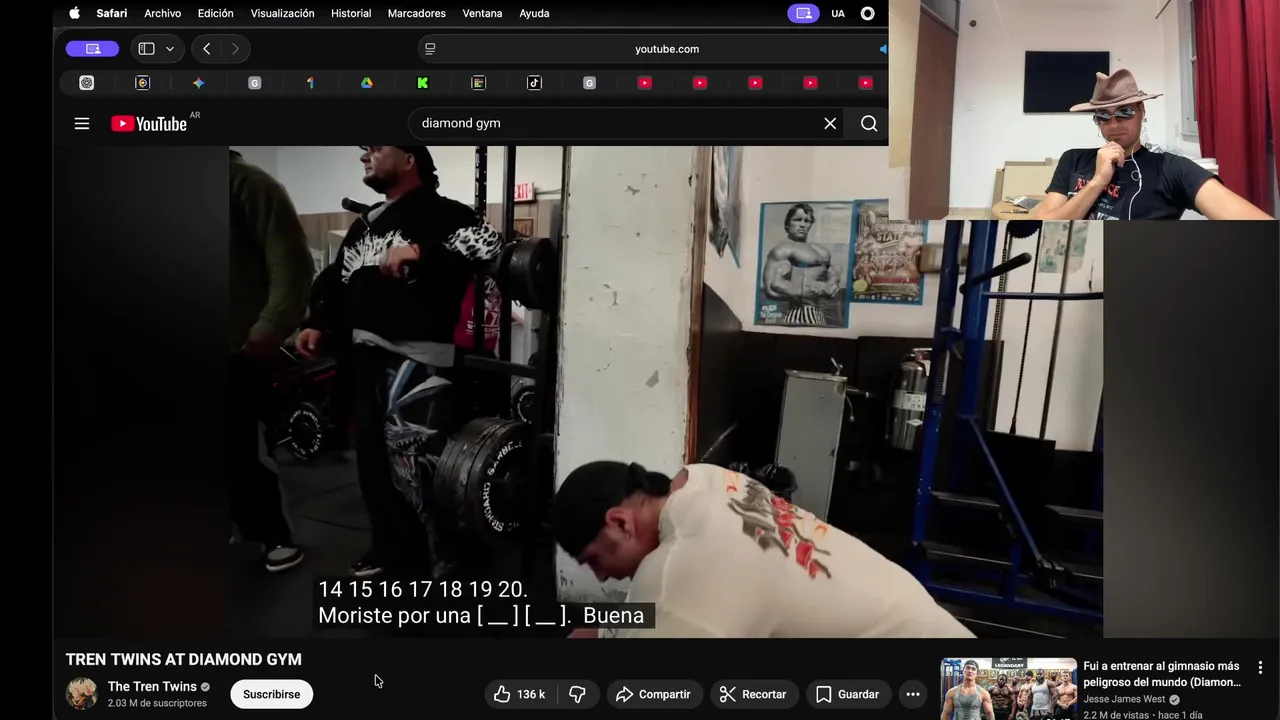Viewport: 1280px width, 720px height.
Task: Open the Archivo menu
Action: coord(162,13)
